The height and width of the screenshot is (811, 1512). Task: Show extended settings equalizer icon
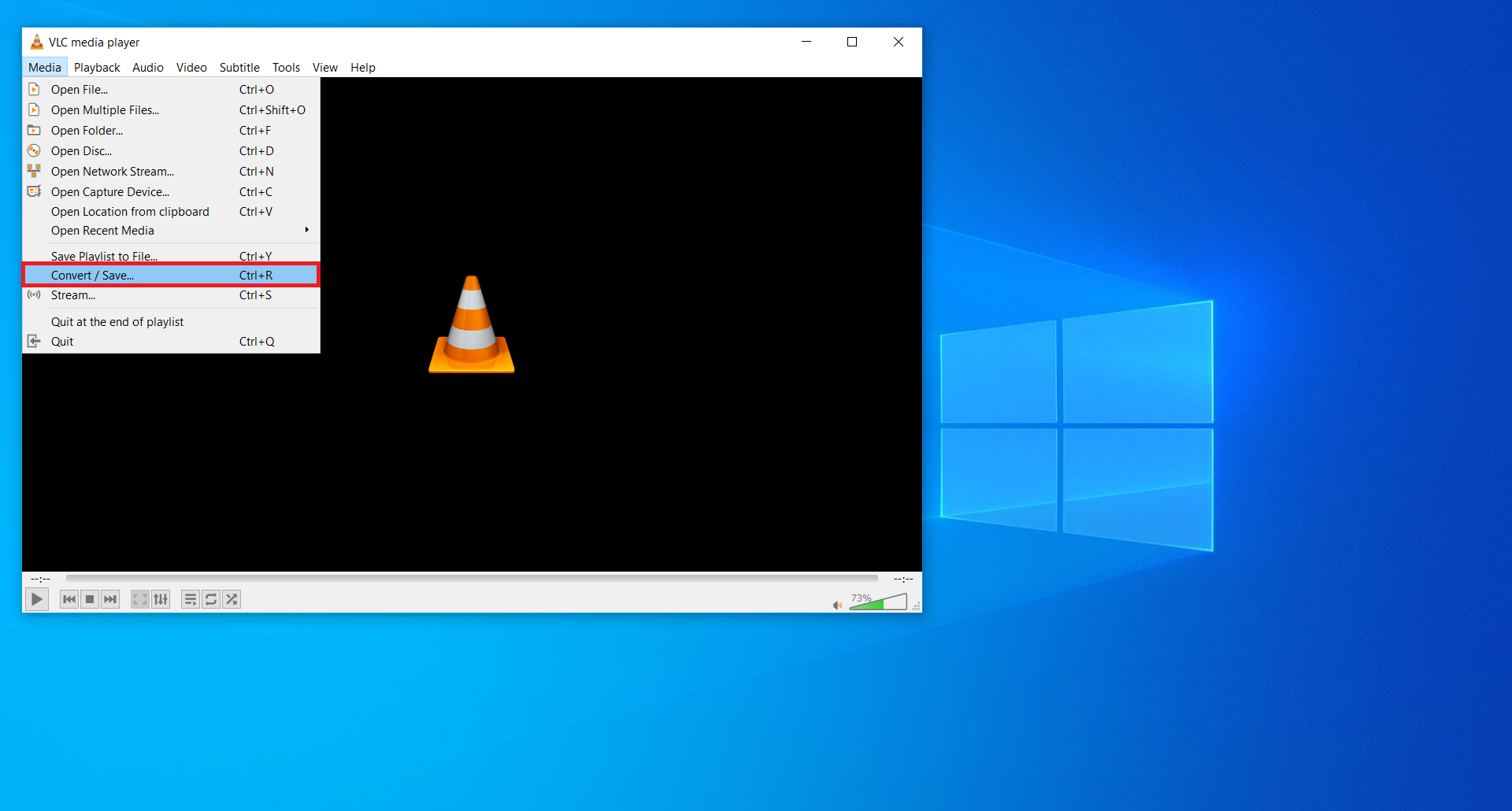pos(161,599)
